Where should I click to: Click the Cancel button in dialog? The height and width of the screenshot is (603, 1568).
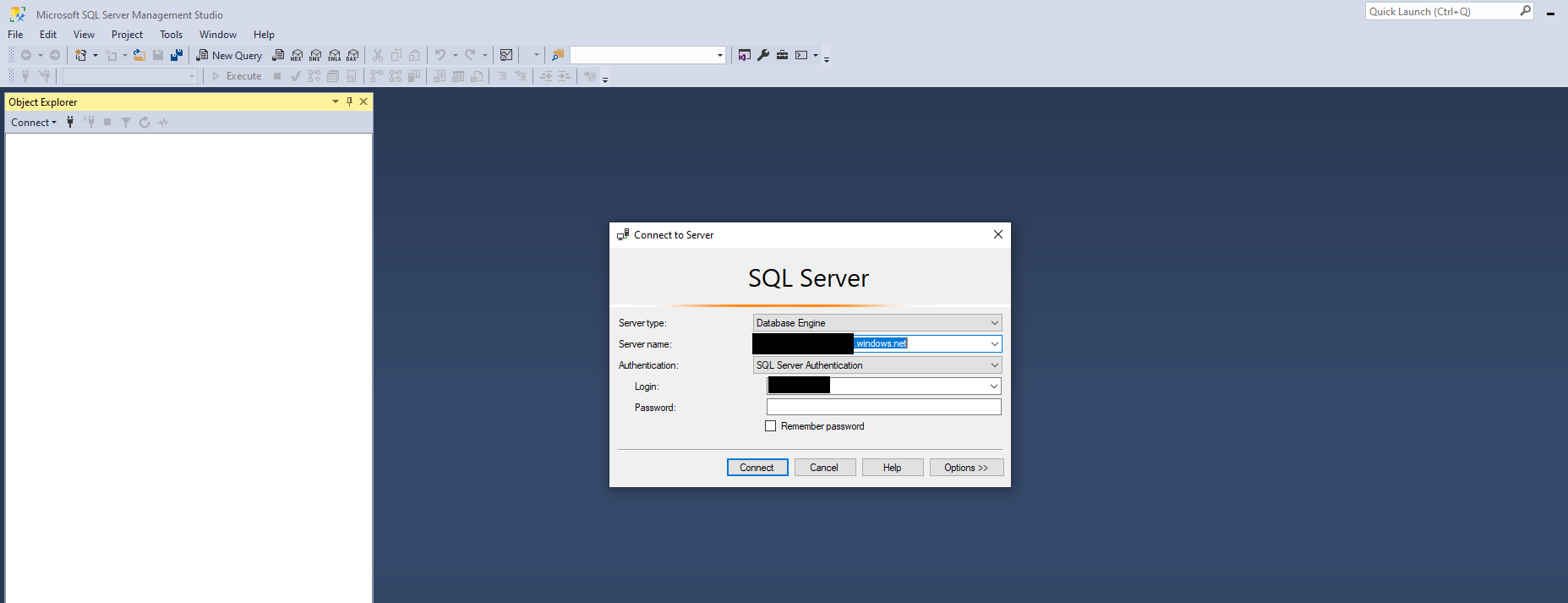click(825, 468)
